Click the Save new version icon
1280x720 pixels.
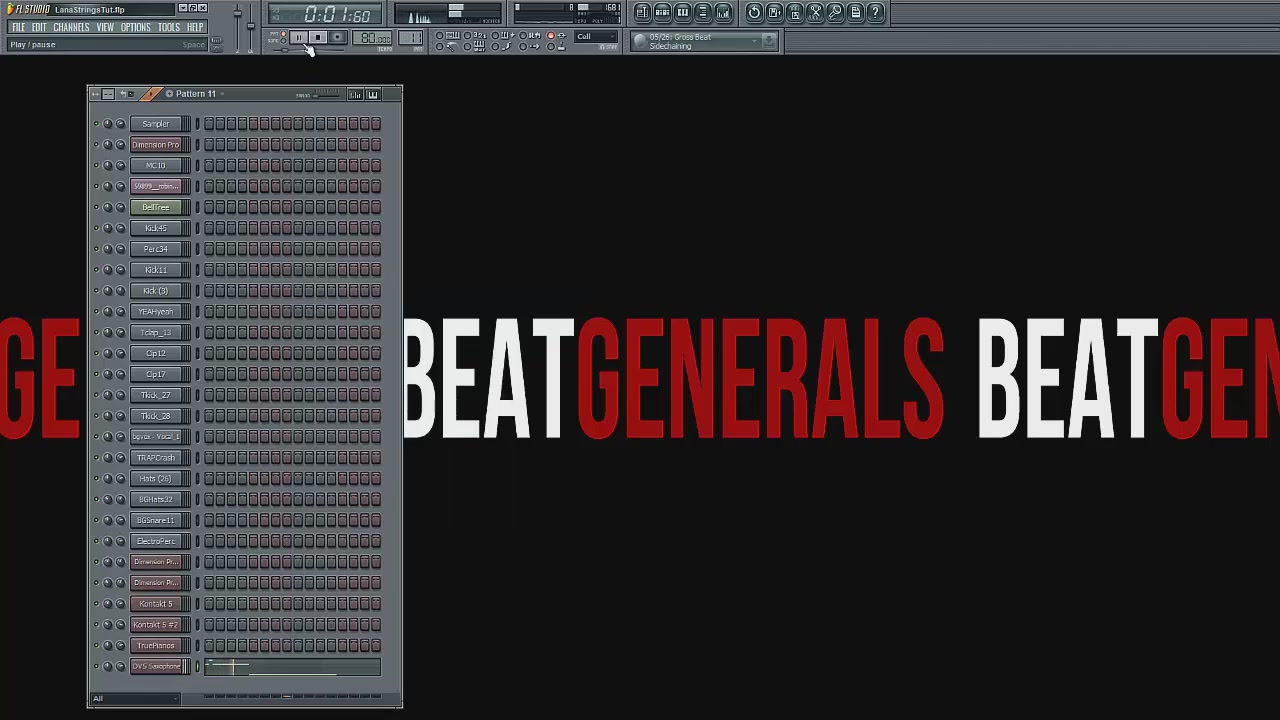(x=774, y=12)
